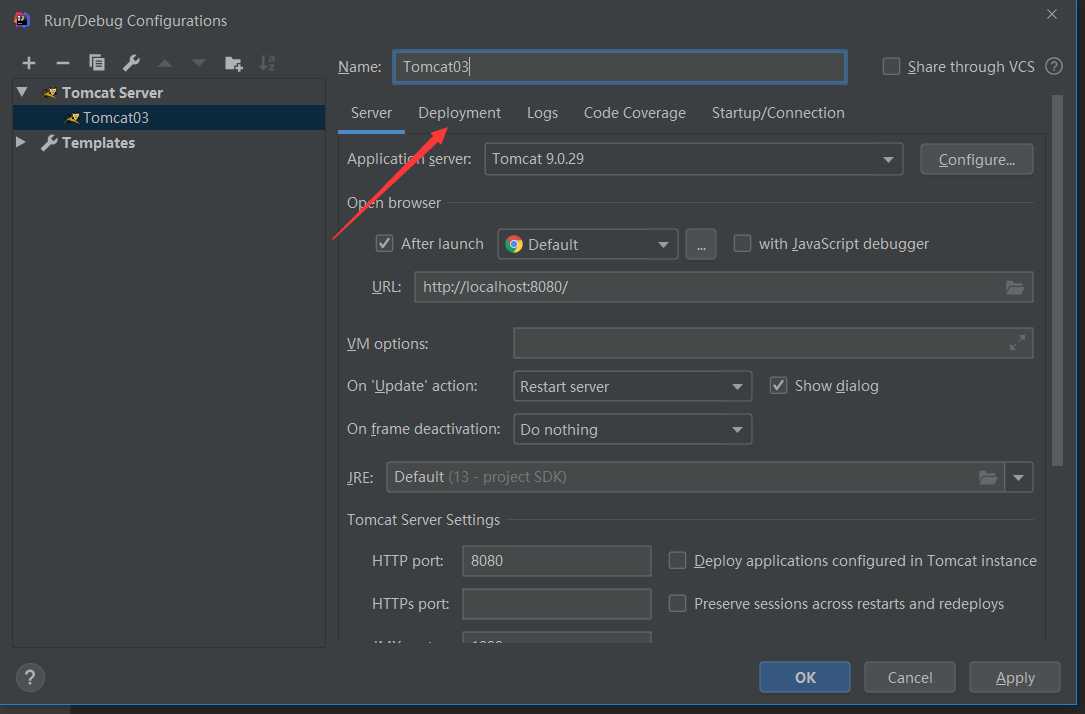Expand the Templates tree node

[21, 142]
